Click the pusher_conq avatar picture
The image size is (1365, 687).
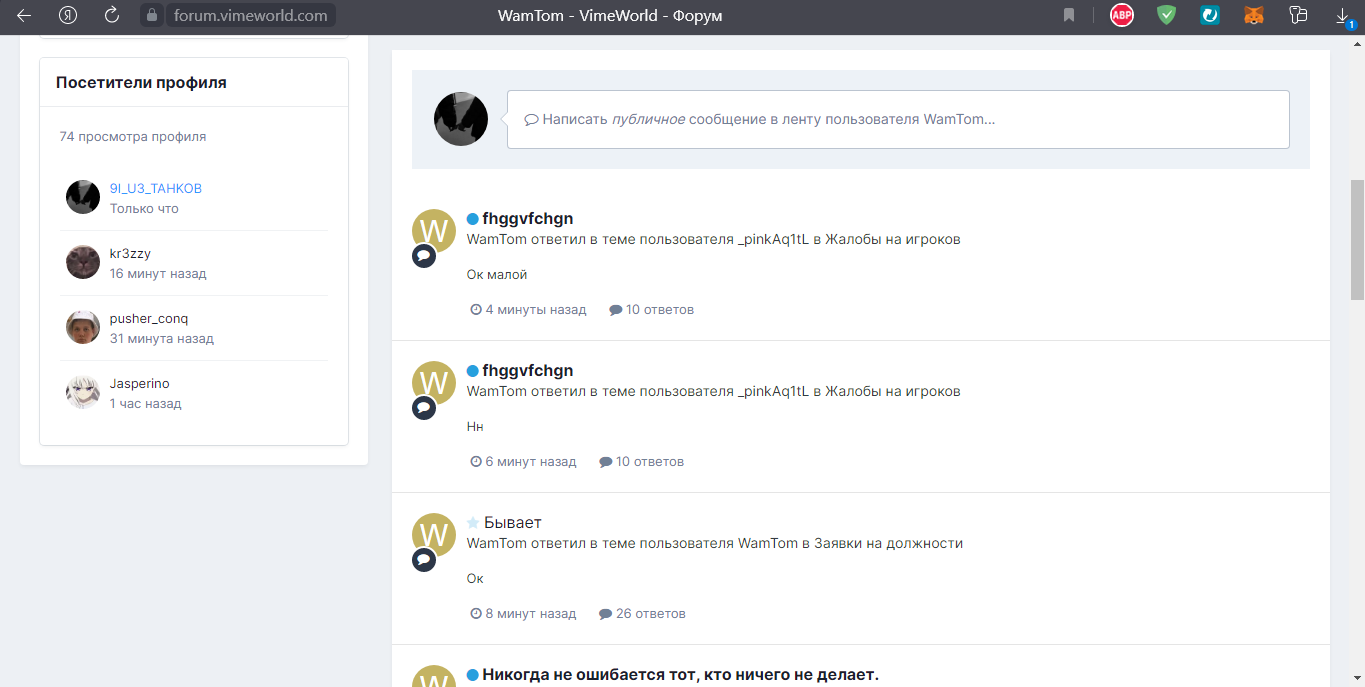coord(83,327)
